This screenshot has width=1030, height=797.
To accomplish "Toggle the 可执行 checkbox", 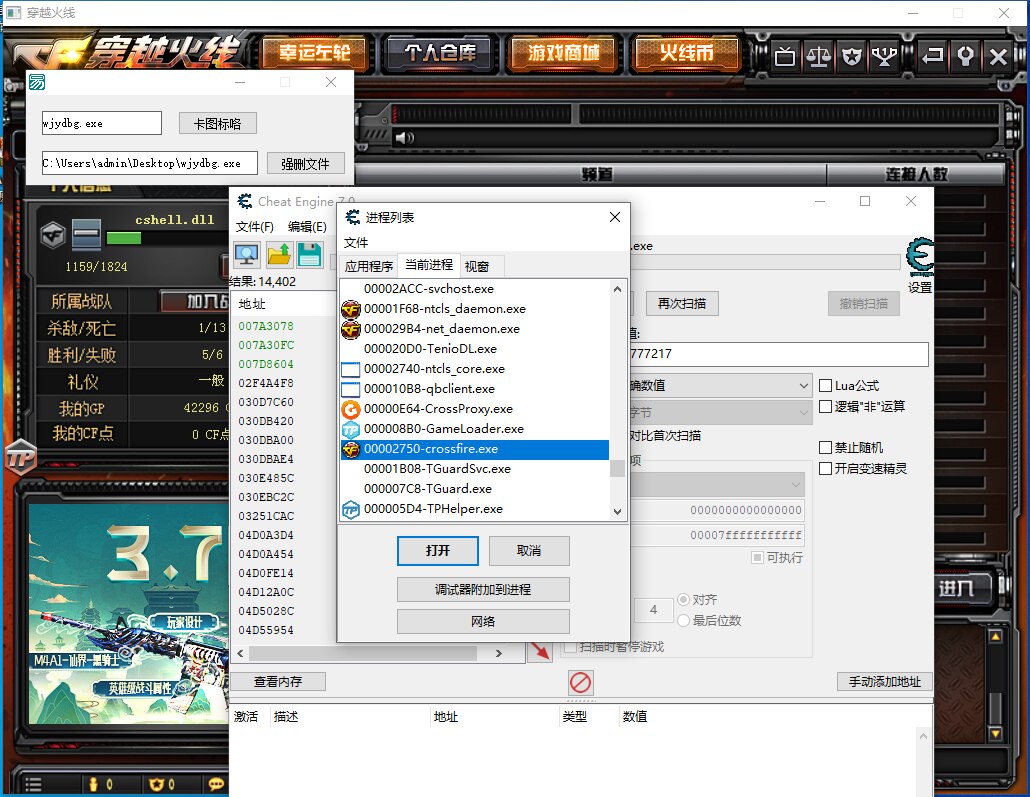I will (x=757, y=557).
